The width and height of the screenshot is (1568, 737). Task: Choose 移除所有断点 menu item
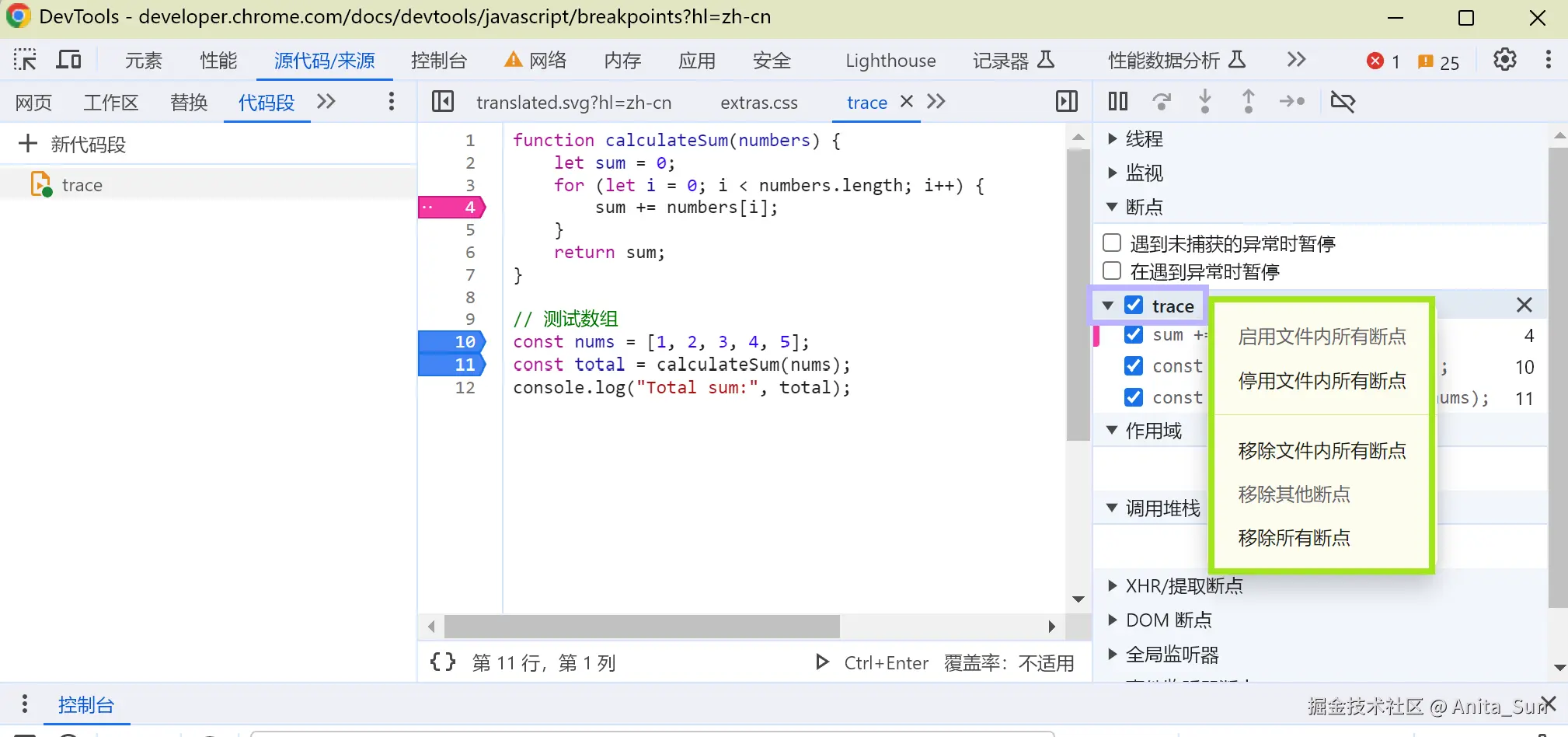click(1322, 538)
